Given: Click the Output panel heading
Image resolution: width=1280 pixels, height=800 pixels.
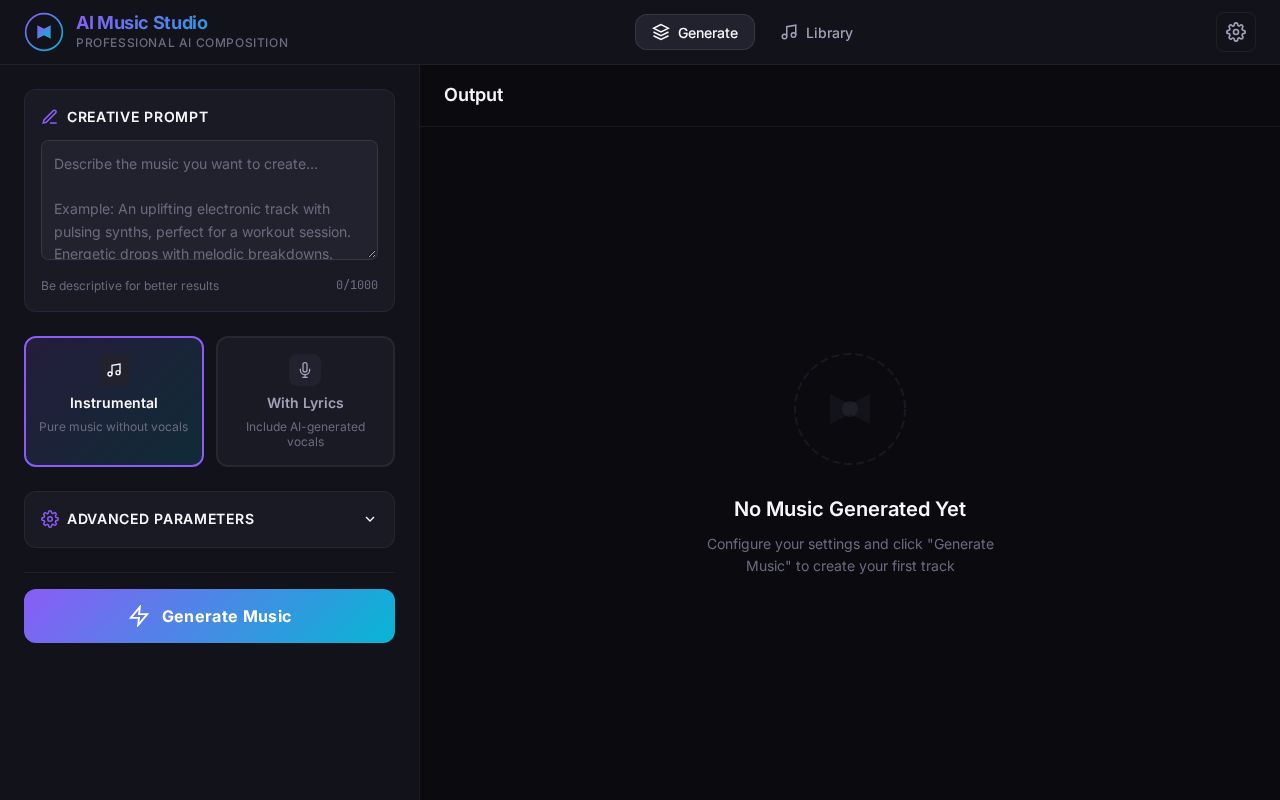Looking at the screenshot, I should [473, 95].
